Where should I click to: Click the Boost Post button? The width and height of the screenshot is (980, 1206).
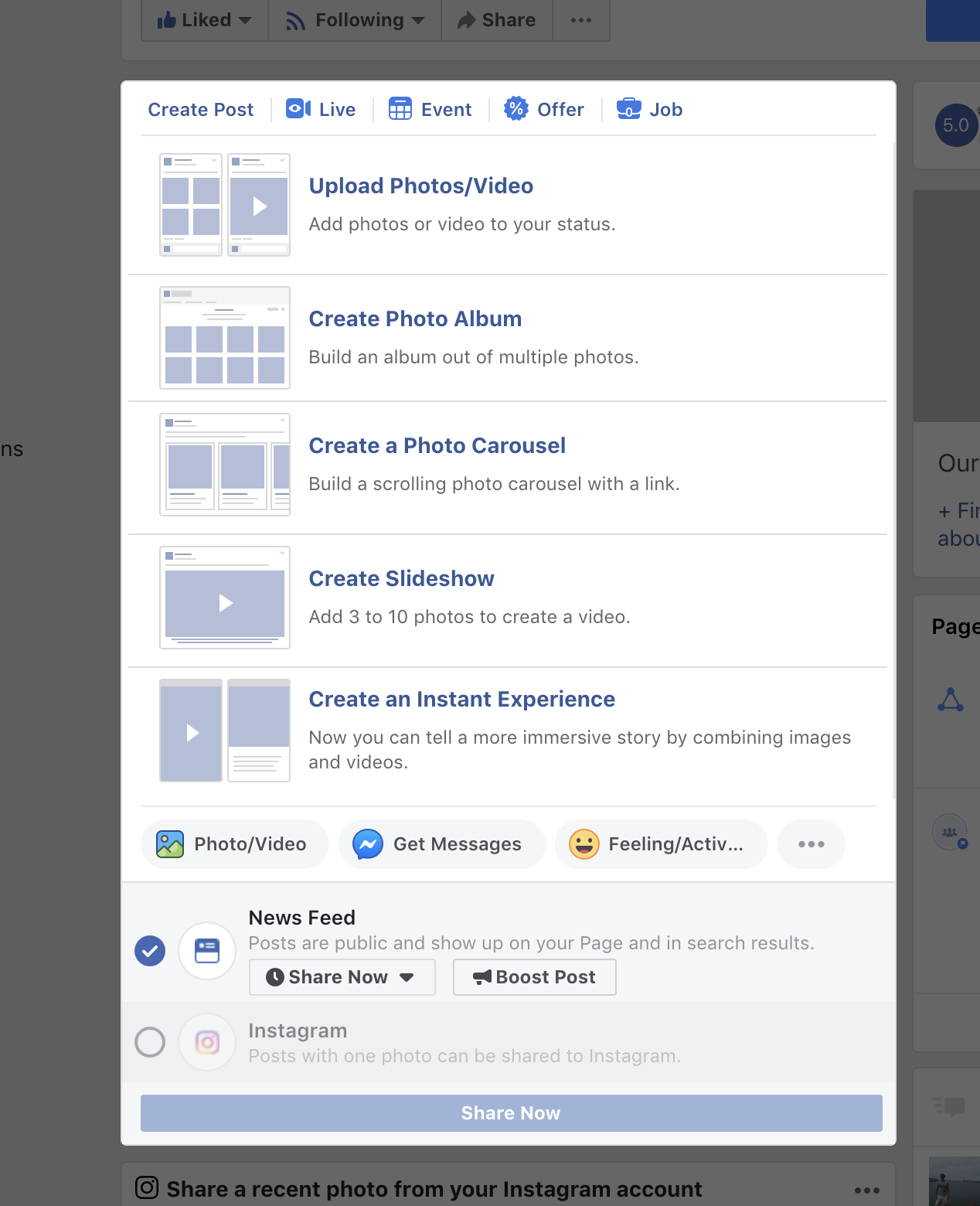pos(535,977)
